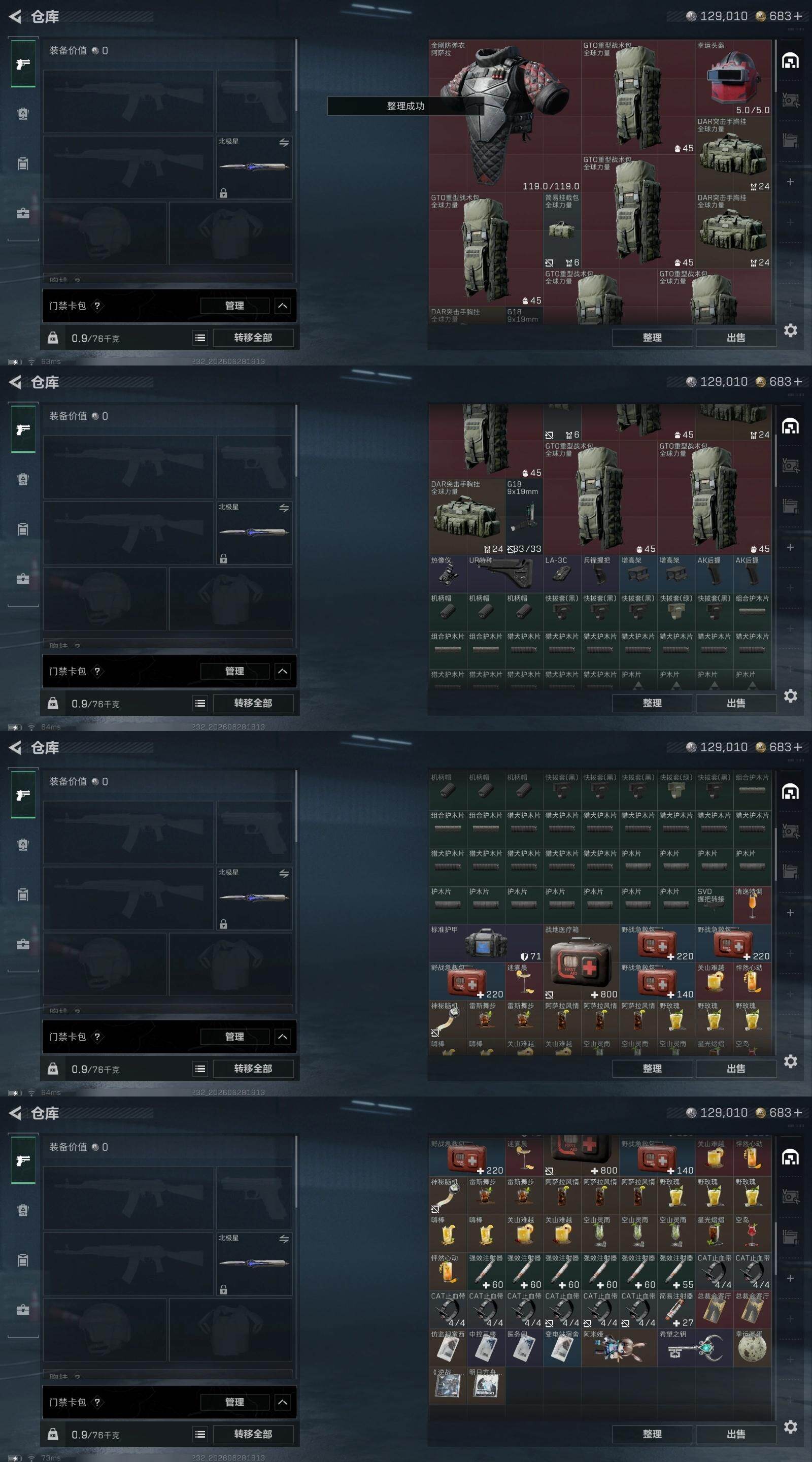Select the 热像仪 thermal scope item
This screenshot has width=812, height=1462.
click(448, 573)
